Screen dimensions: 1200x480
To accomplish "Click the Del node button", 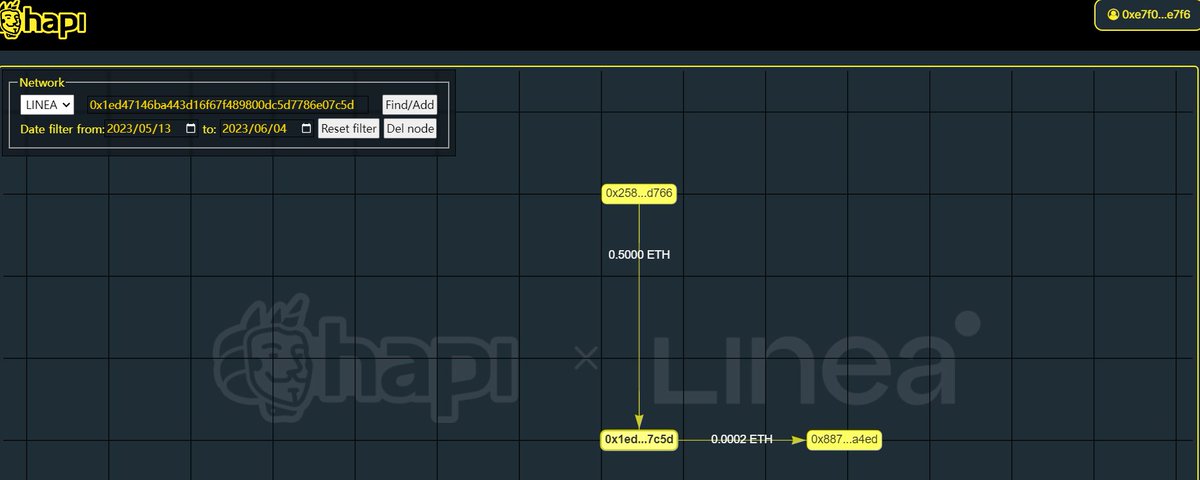I will (410, 129).
